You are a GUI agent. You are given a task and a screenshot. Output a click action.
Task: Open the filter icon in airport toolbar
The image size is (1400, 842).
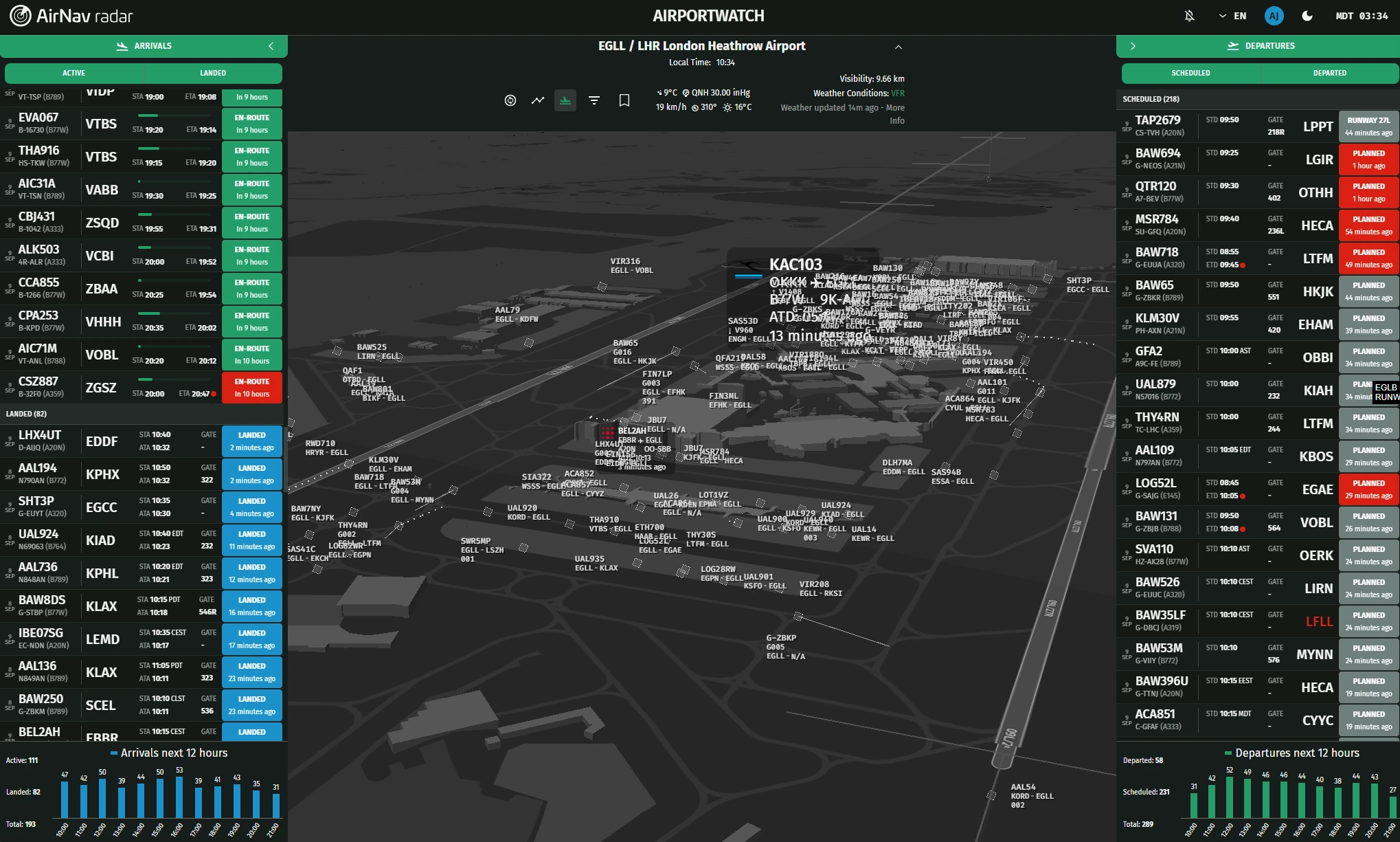point(594,100)
